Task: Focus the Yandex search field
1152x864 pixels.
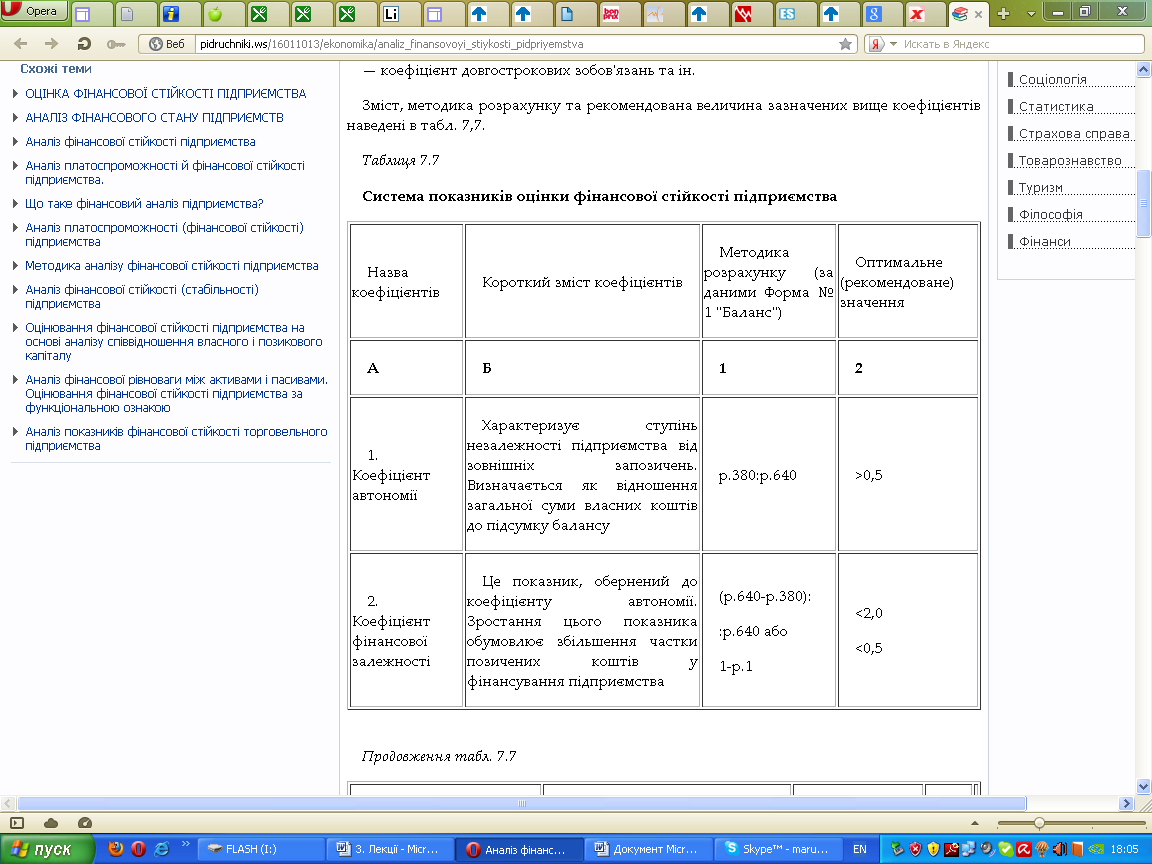Action: pos(1021,44)
